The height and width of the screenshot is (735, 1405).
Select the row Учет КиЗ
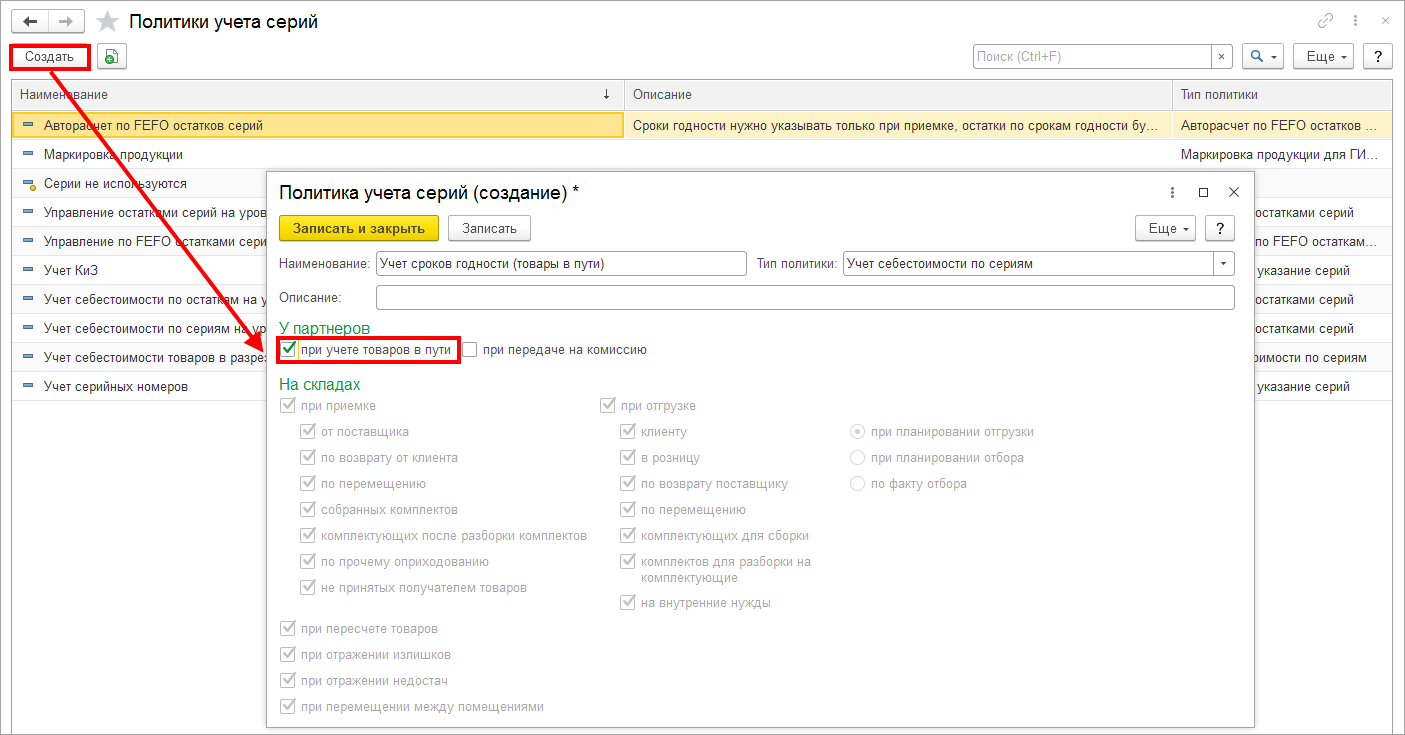(x=140, y=270)
